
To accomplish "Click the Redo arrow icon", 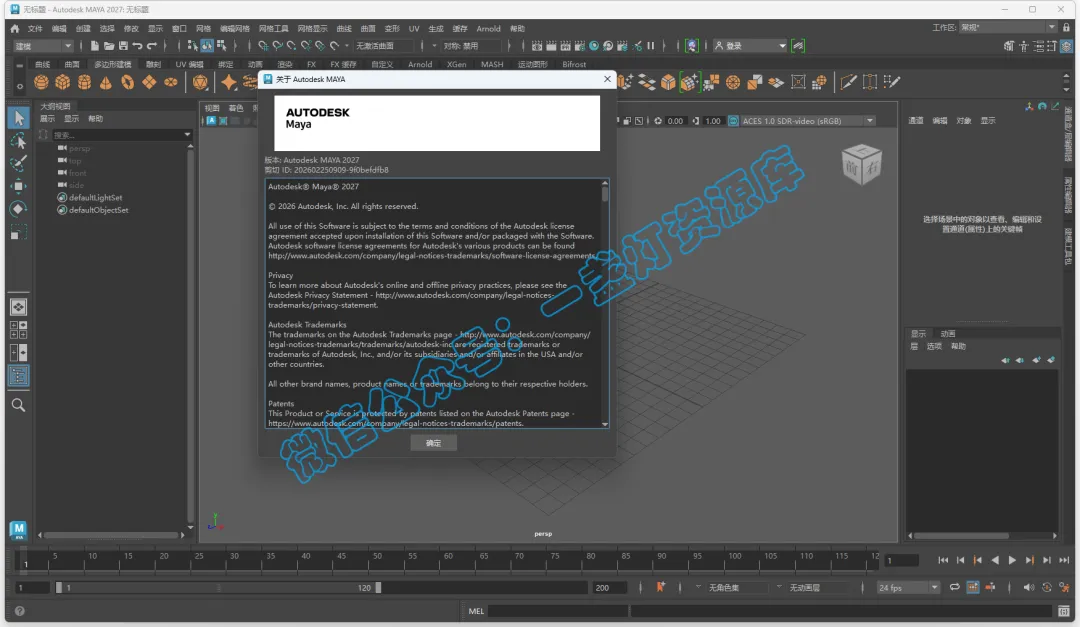I will pos(152,46).
